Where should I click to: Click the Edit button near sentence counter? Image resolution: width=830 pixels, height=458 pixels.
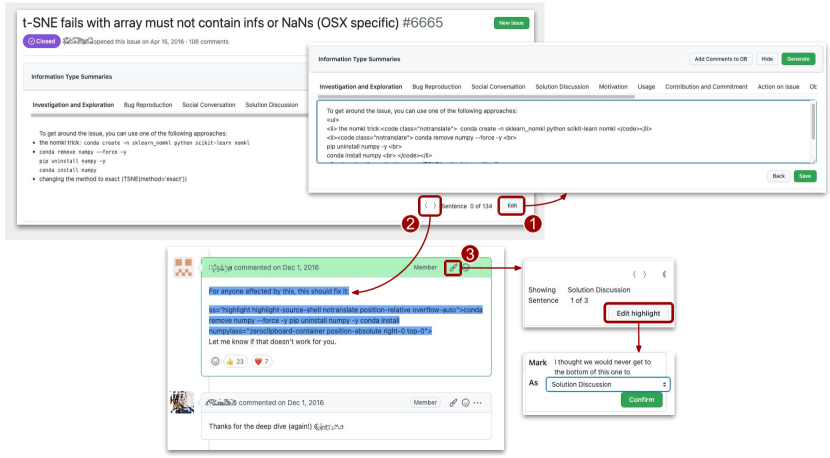click(x=512, y=205)
